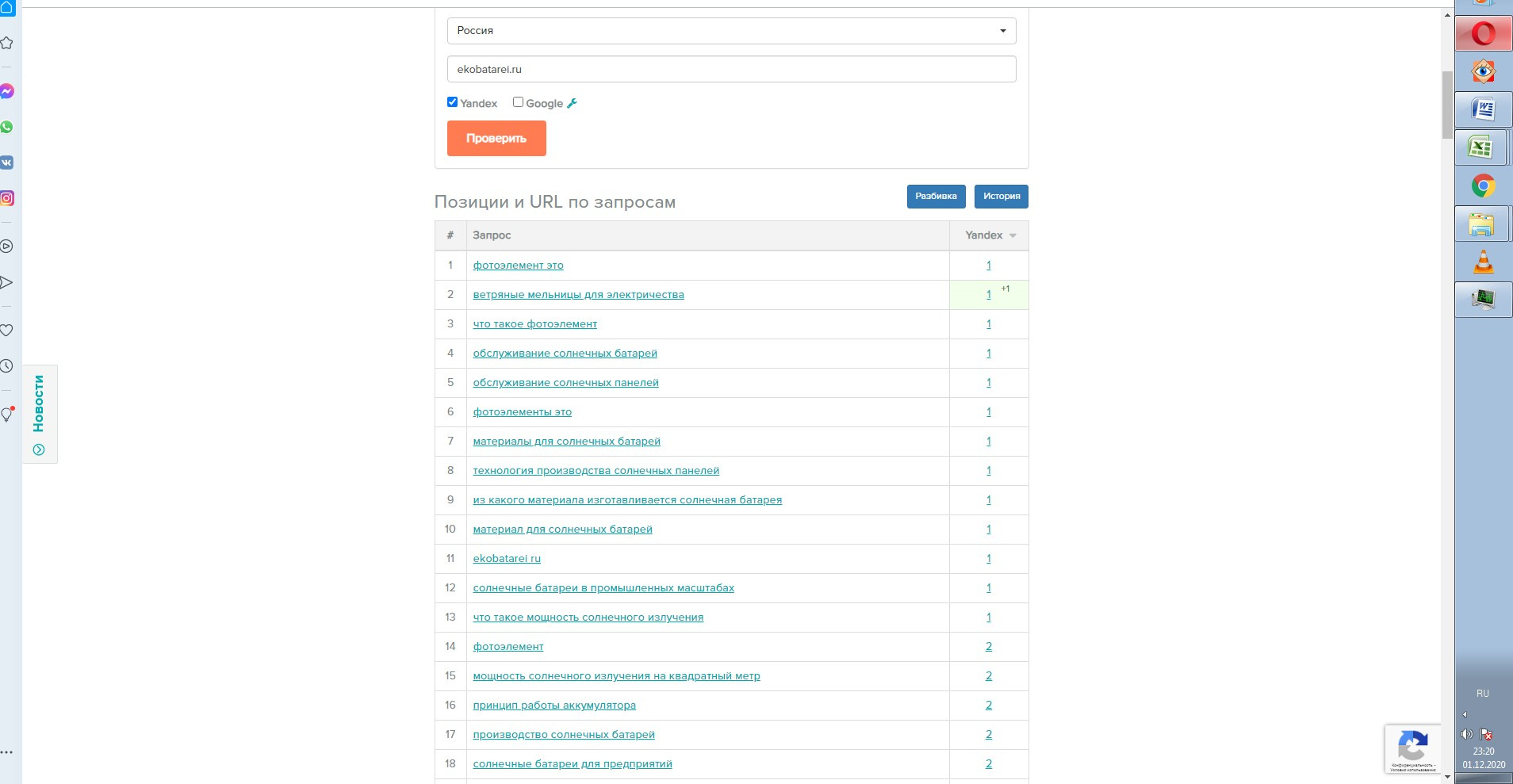Screen dimensions: 1513x784
Task: Uncheck the Yandex checkbox
Action: tap(452, 102)
